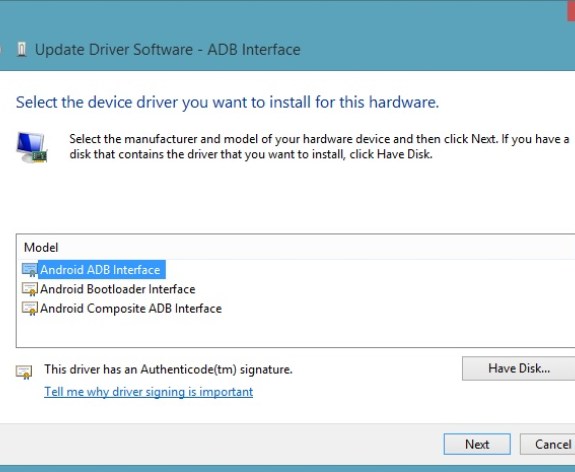Click the instruction text mentioning Have Disk

coord(319,147)
